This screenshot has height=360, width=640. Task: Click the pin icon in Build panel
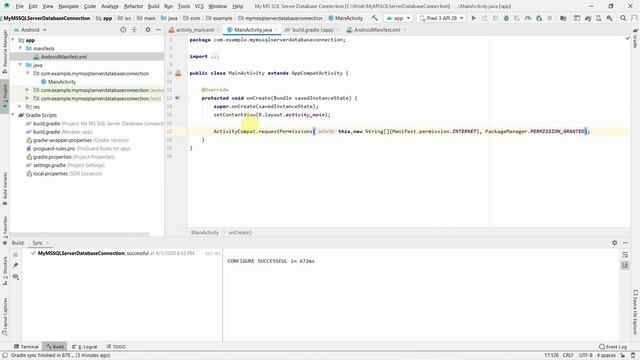[x=16, y=265]
